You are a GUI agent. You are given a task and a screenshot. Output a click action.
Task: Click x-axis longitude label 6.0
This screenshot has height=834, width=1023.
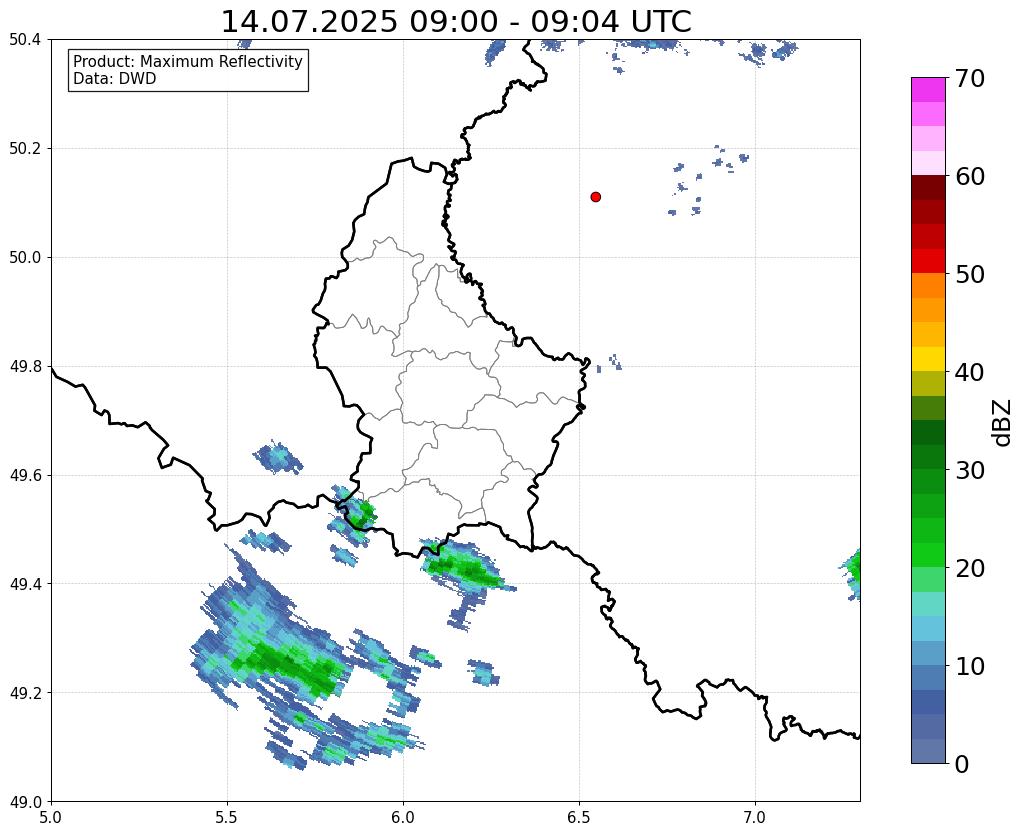403,817
